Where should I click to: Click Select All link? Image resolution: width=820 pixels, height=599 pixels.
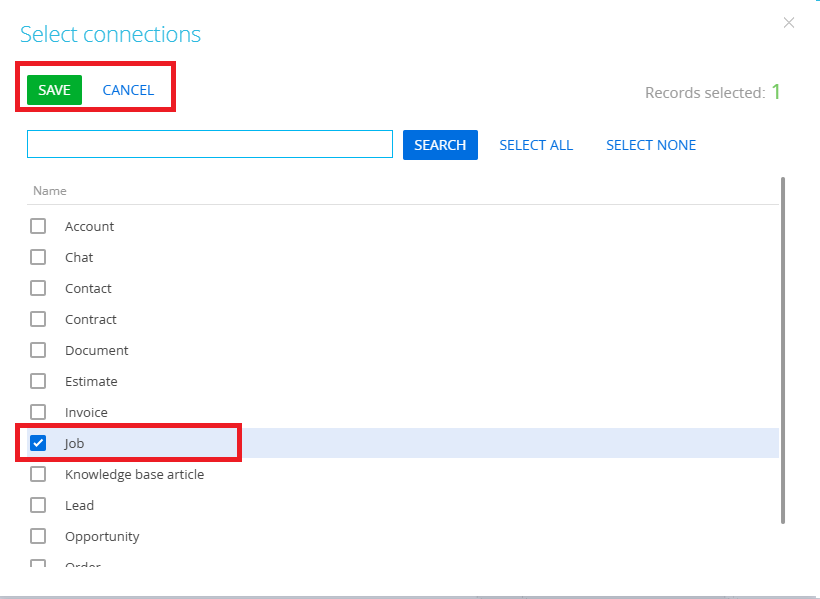point(536,145)
